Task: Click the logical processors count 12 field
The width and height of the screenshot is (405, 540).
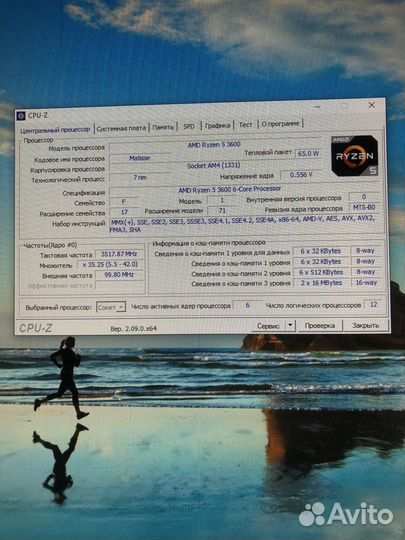Action: (x=373, y=304)
